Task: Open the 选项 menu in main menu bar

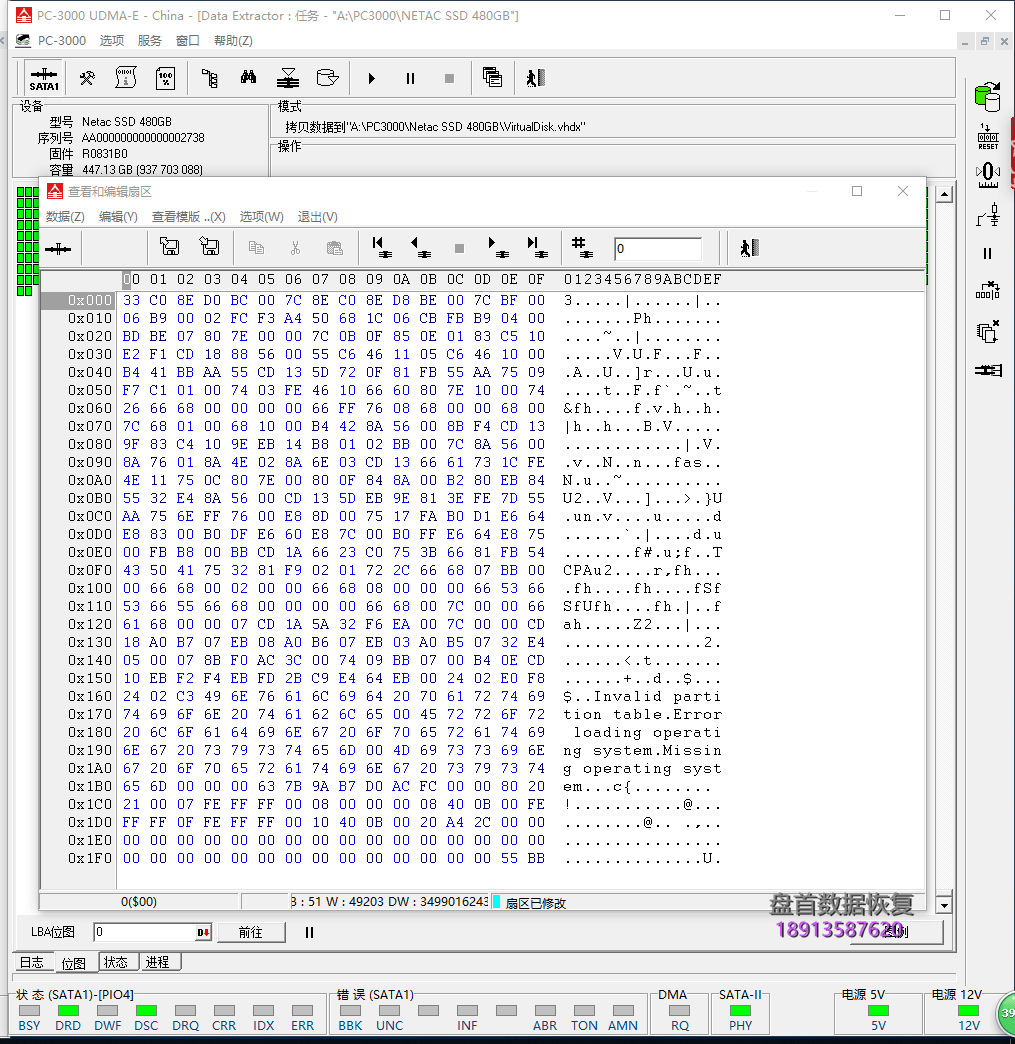Action: click(112, 41)
